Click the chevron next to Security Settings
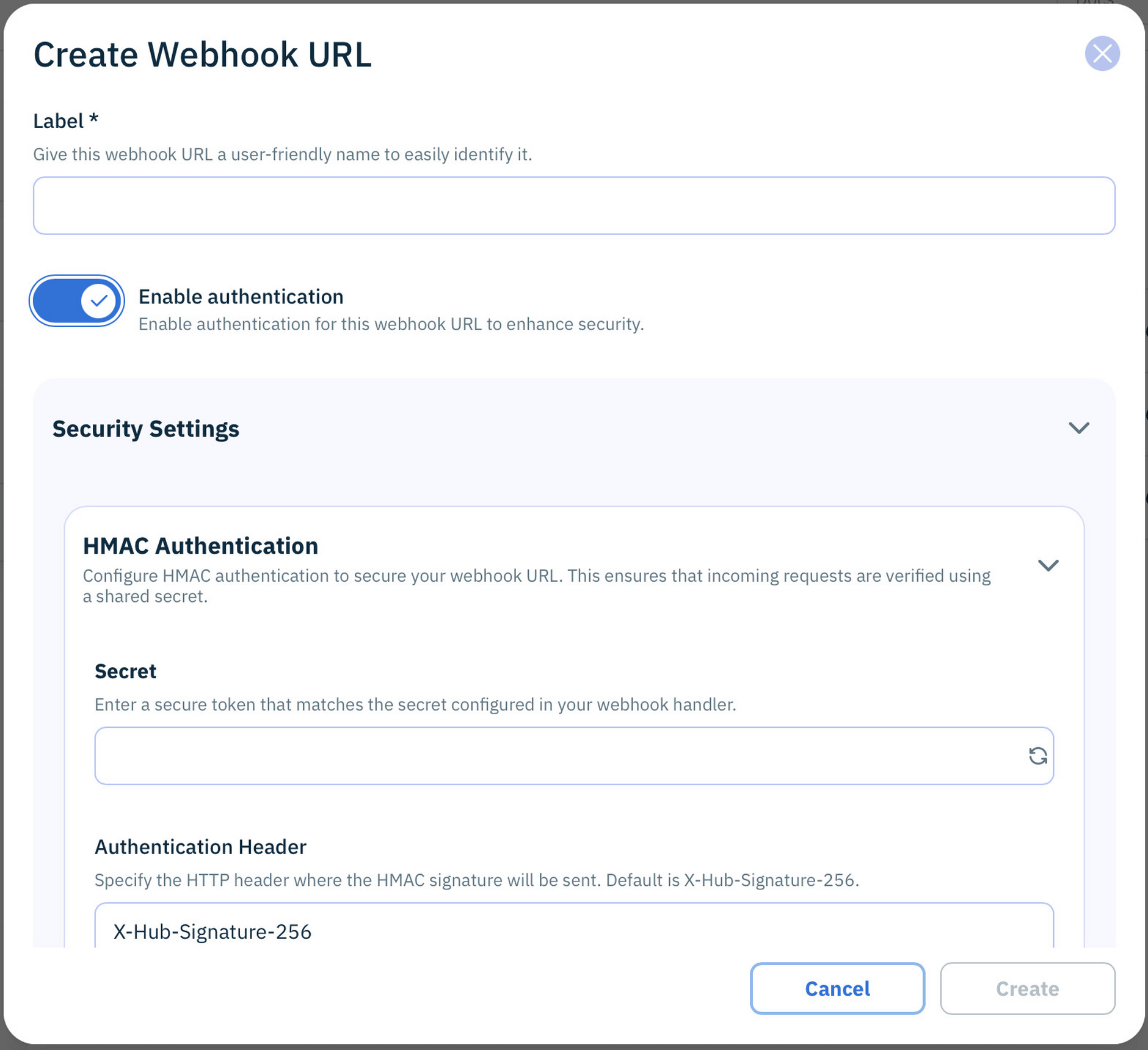 (x=1078, y=429)
